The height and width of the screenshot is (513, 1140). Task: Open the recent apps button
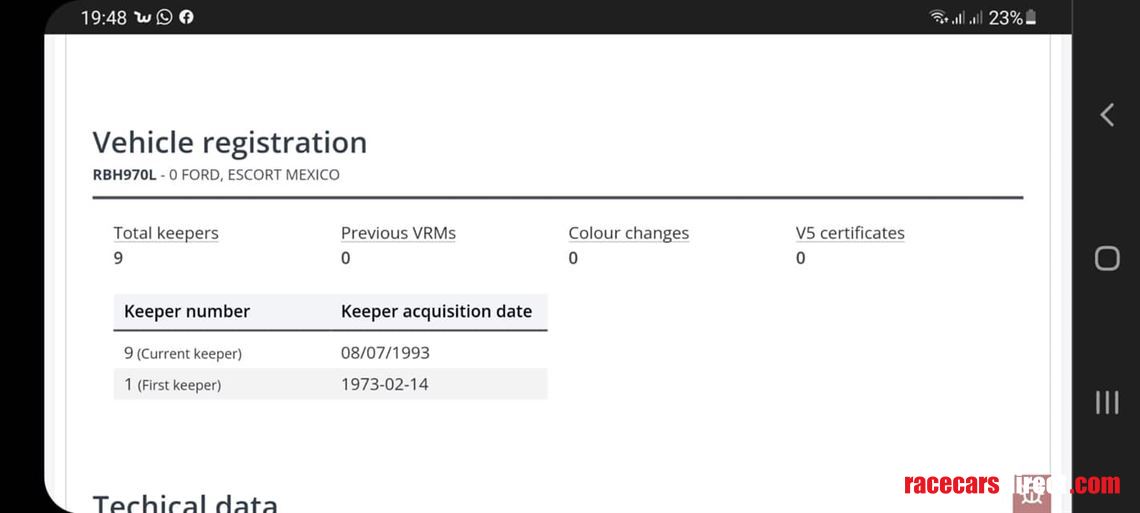(1107, 402)
